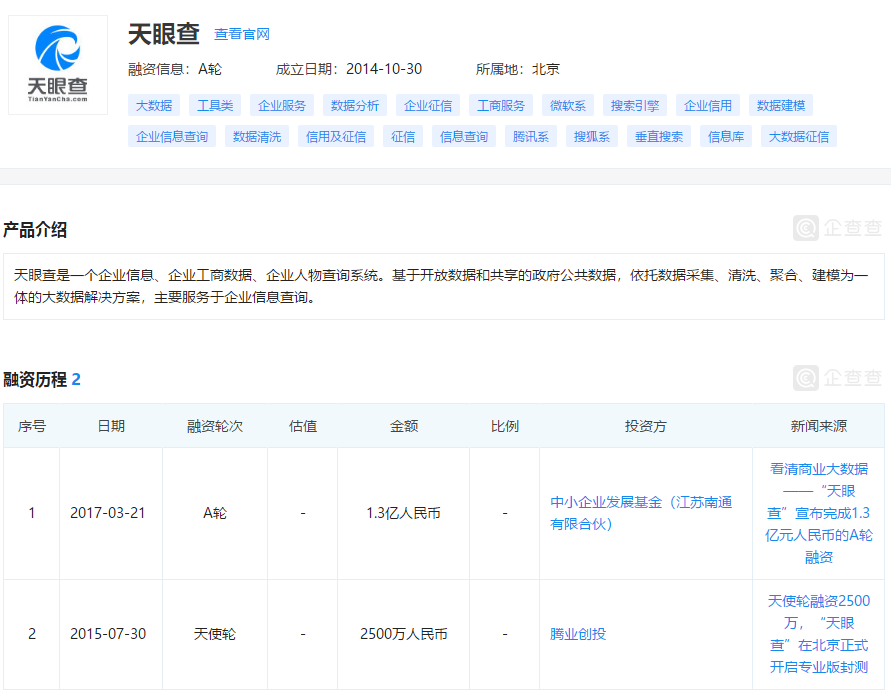Click the 企业服务 tag

coord(282,106)
